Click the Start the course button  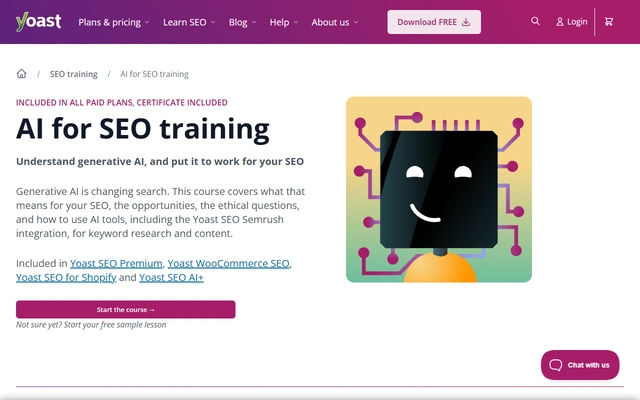pos(126,309)
